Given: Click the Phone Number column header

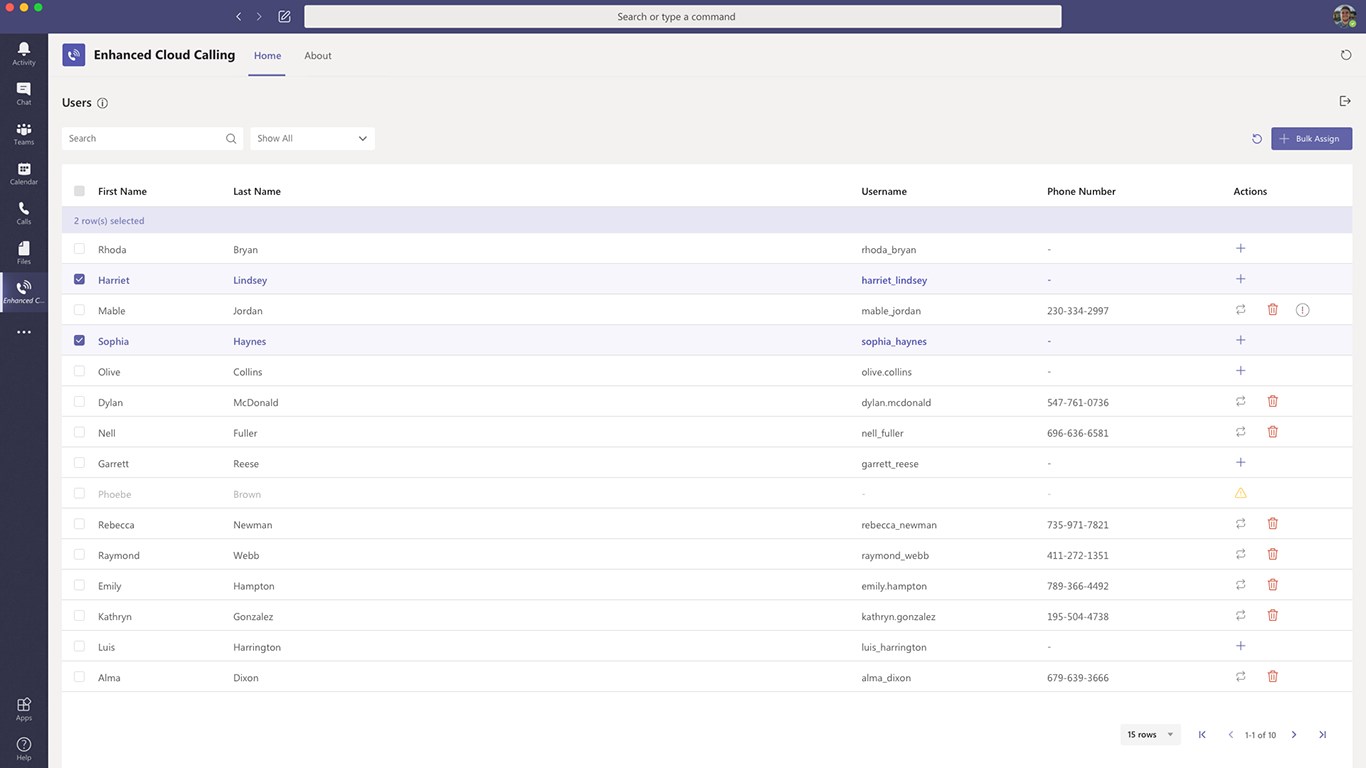Looking at the screenshot, I should tap(1081, 191).
